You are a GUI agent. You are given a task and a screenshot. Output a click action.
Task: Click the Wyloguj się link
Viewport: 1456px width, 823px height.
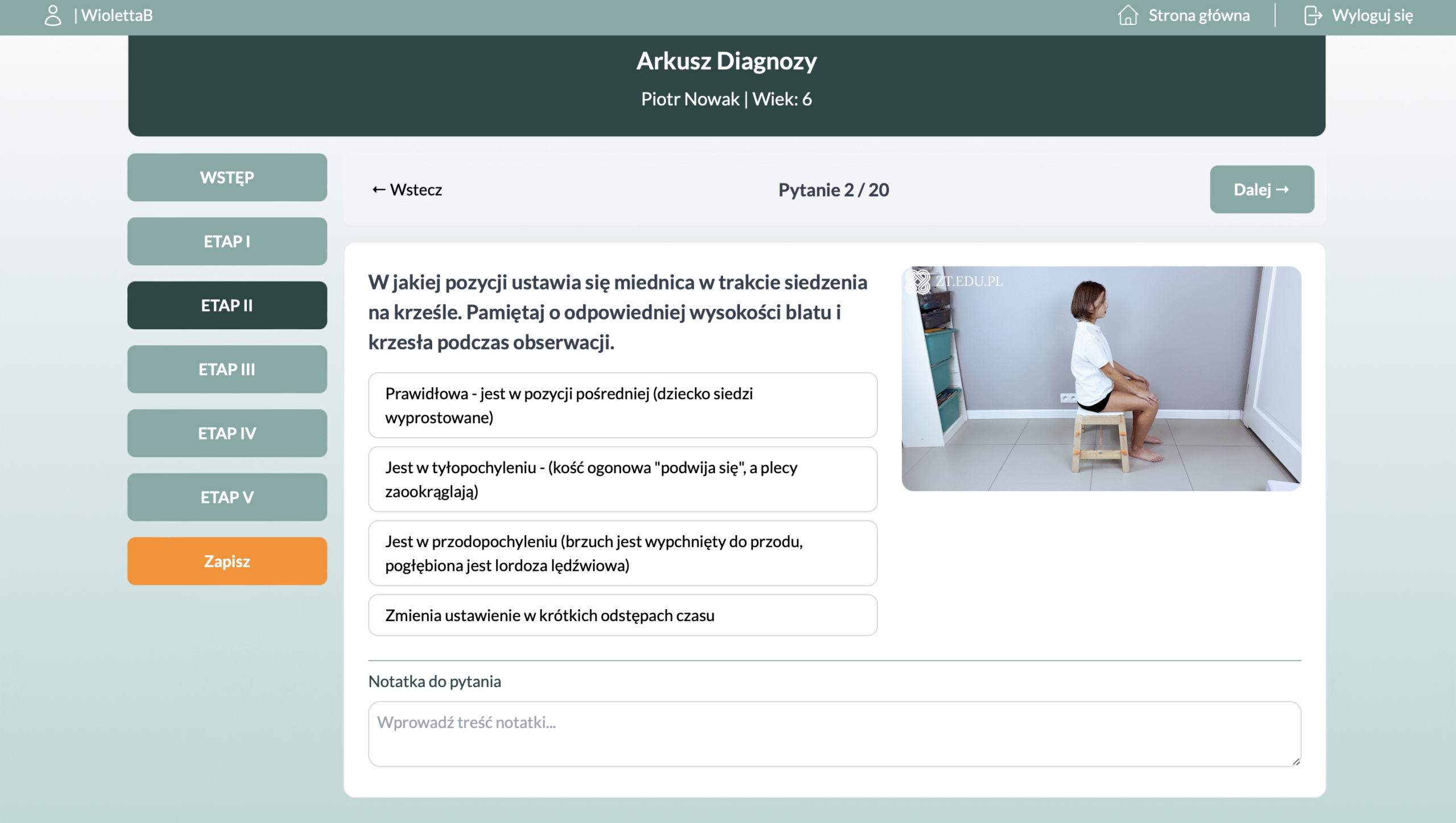coord(1372,15)
